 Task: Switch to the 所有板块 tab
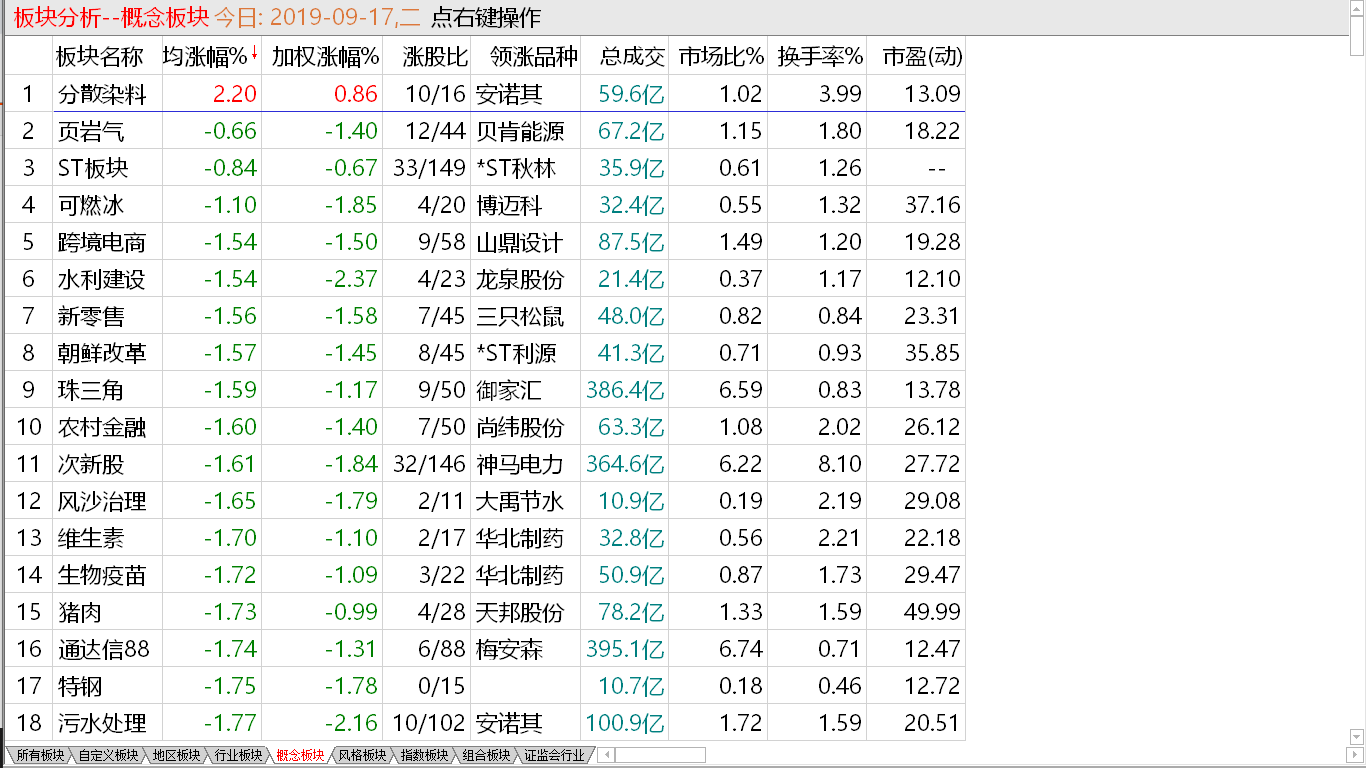coord(39,755)
